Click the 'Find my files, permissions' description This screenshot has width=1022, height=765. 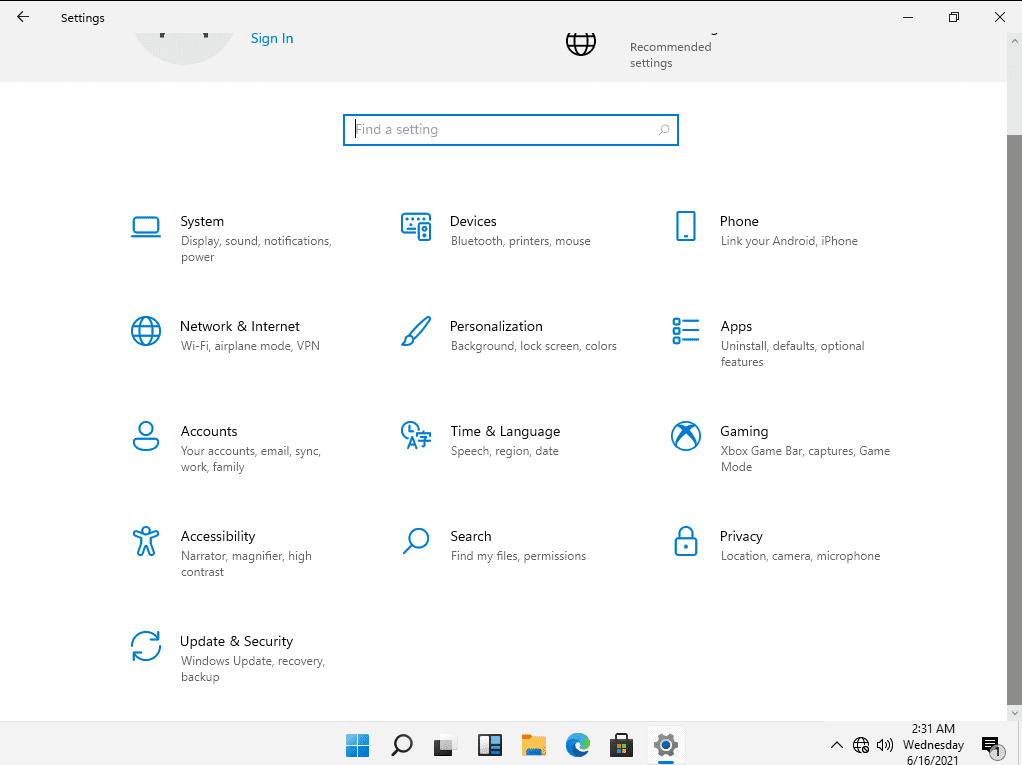coord(518,556)
